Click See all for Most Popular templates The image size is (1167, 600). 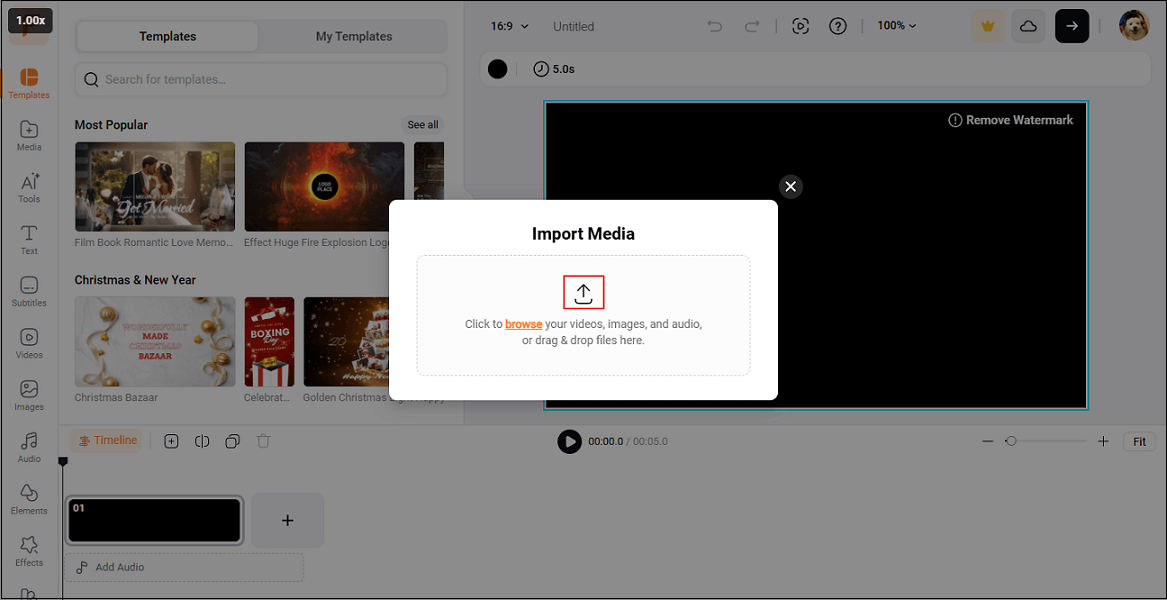(x=422, y=124)
